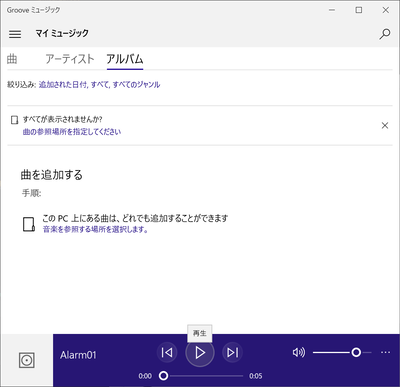Open the more options ellipsis menu
The image size is (400, 387).
click(385, 352)
